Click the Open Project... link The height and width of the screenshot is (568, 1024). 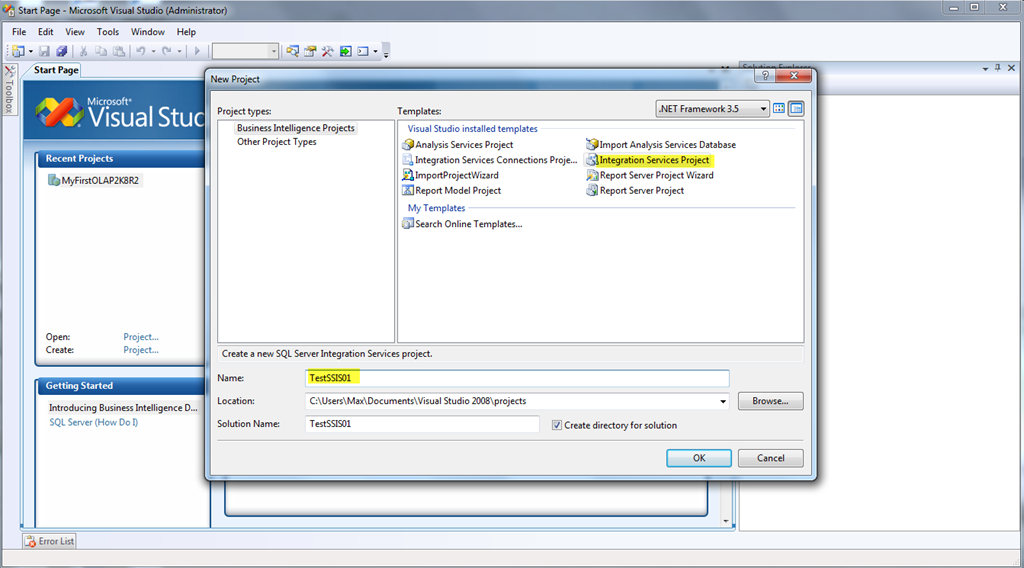tap(141, 337)
